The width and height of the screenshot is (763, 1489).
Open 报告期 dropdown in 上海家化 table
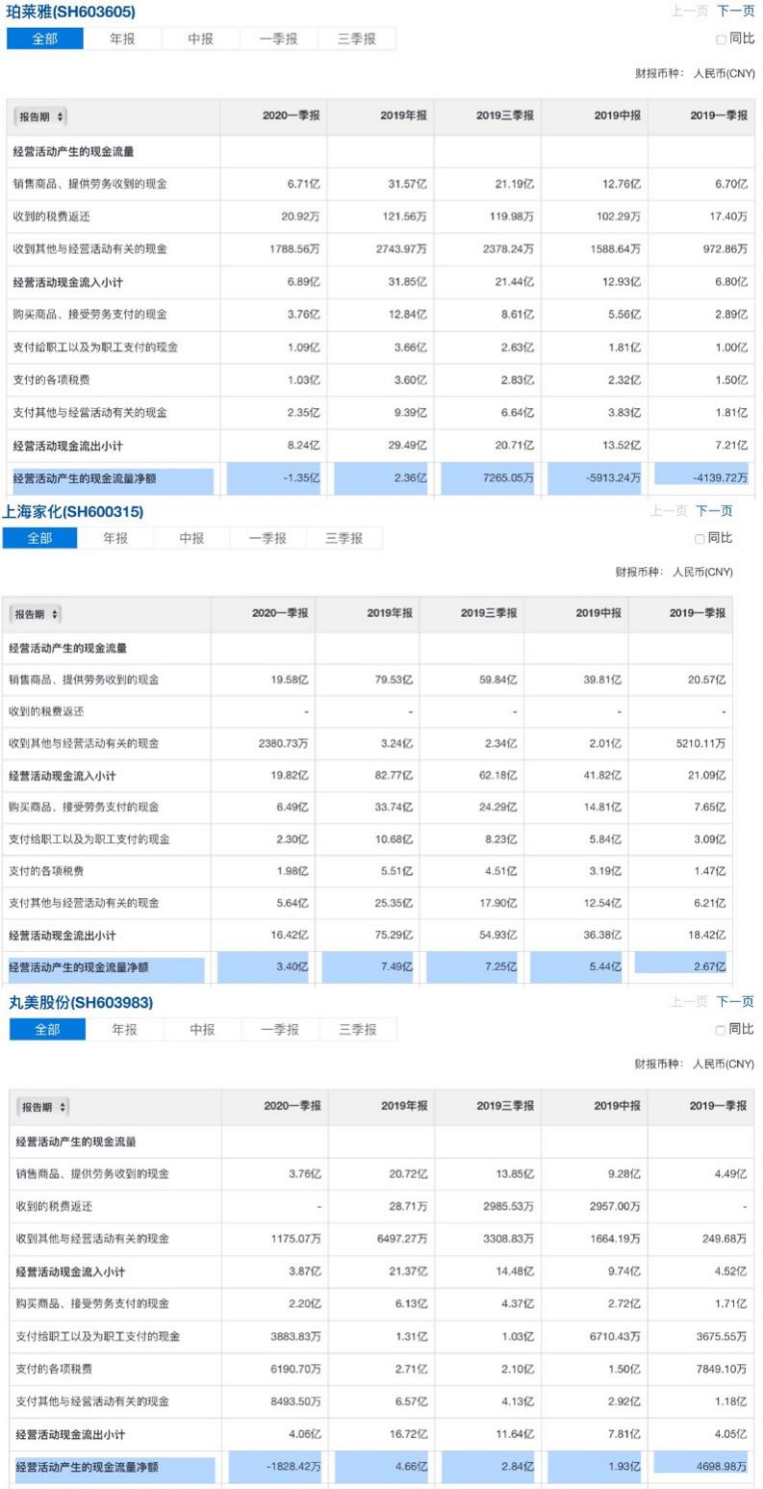38,613
